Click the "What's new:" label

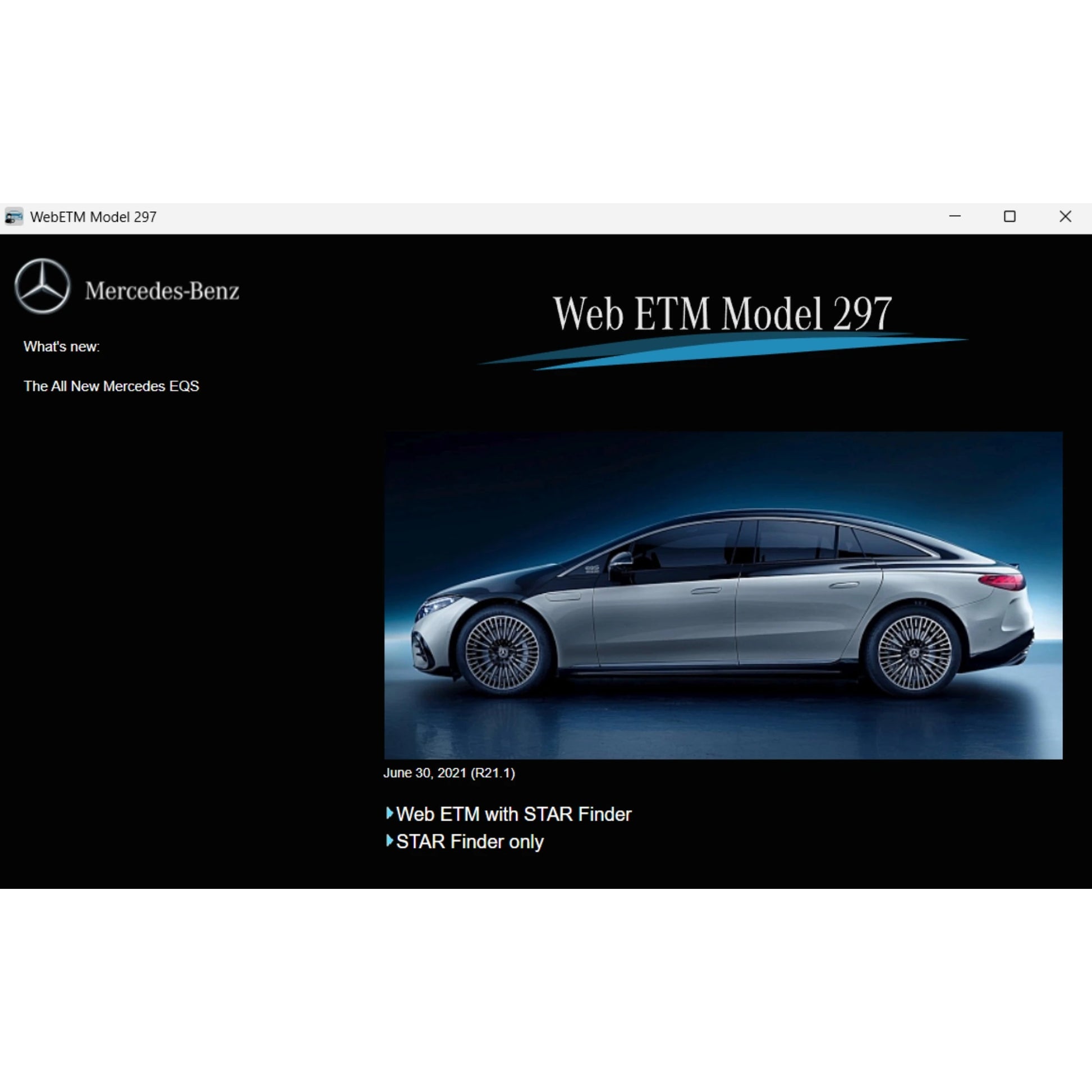62,346
